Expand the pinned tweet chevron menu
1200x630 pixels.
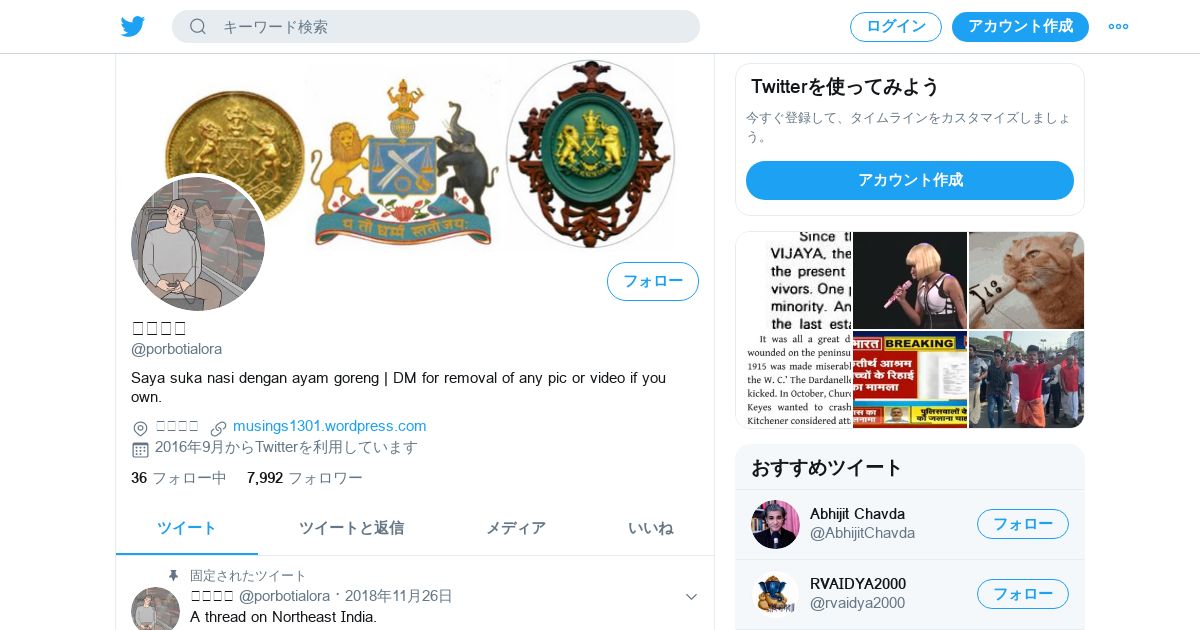(x=691, y=597)
